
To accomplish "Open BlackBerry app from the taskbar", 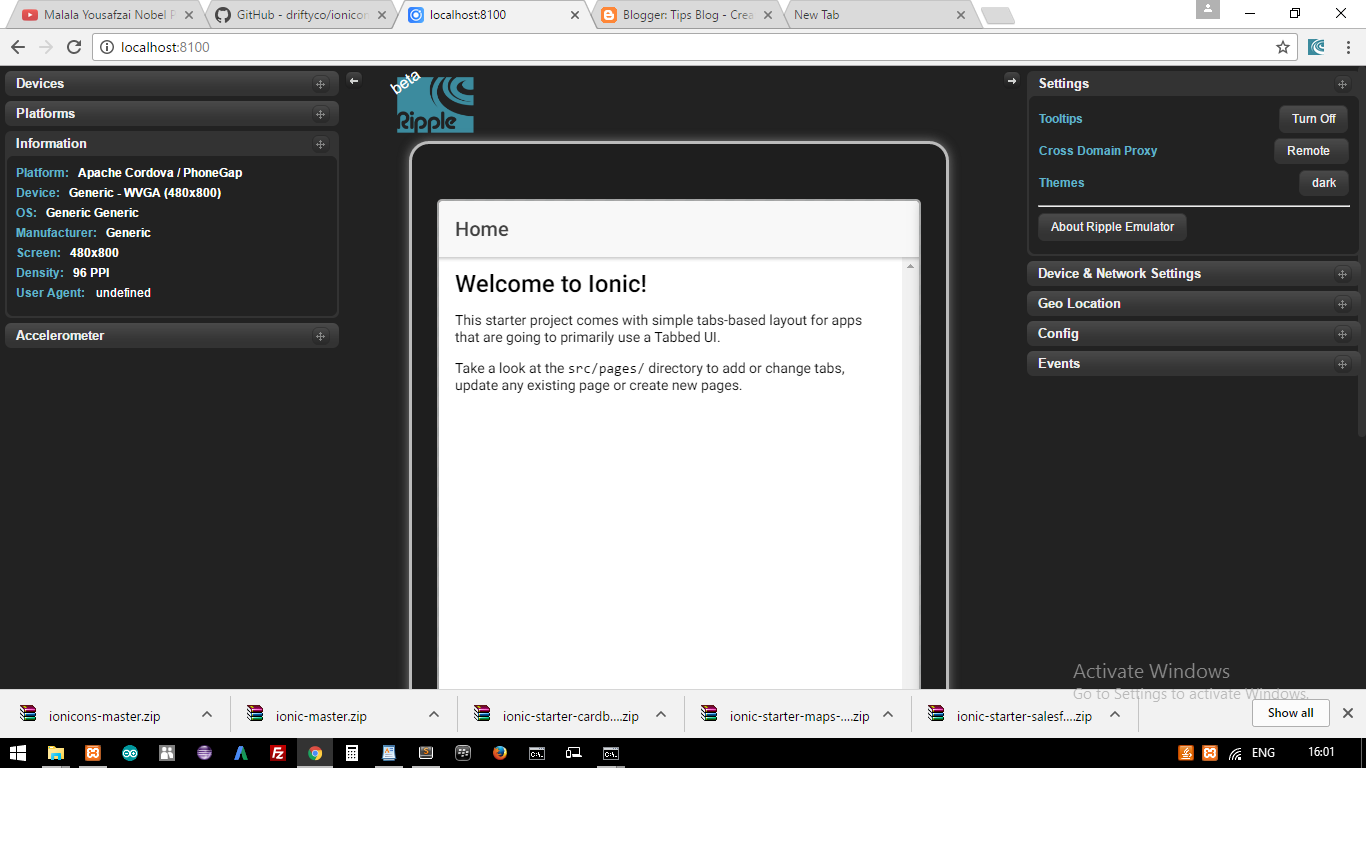I will click(463, 753).
